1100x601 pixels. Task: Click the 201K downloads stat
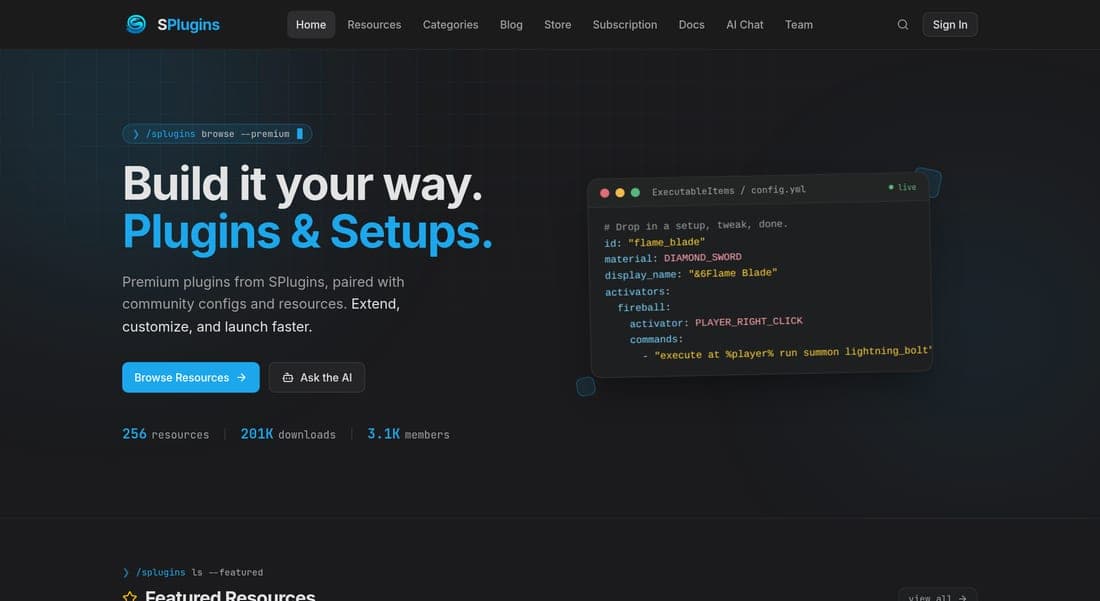pyautogui.click(x=288, y=434)
